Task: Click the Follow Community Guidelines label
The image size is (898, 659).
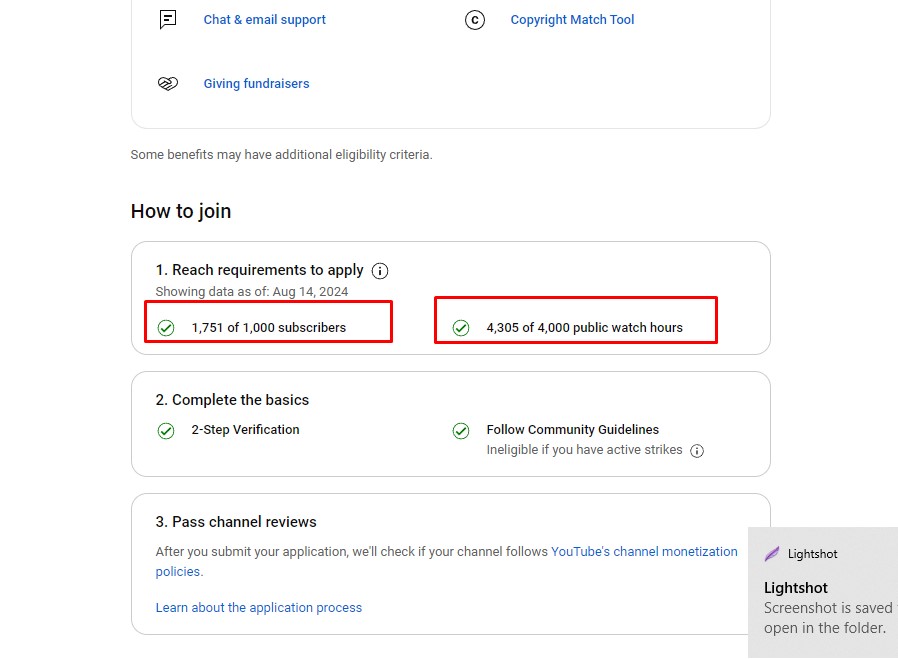Action: coord(572,430)
